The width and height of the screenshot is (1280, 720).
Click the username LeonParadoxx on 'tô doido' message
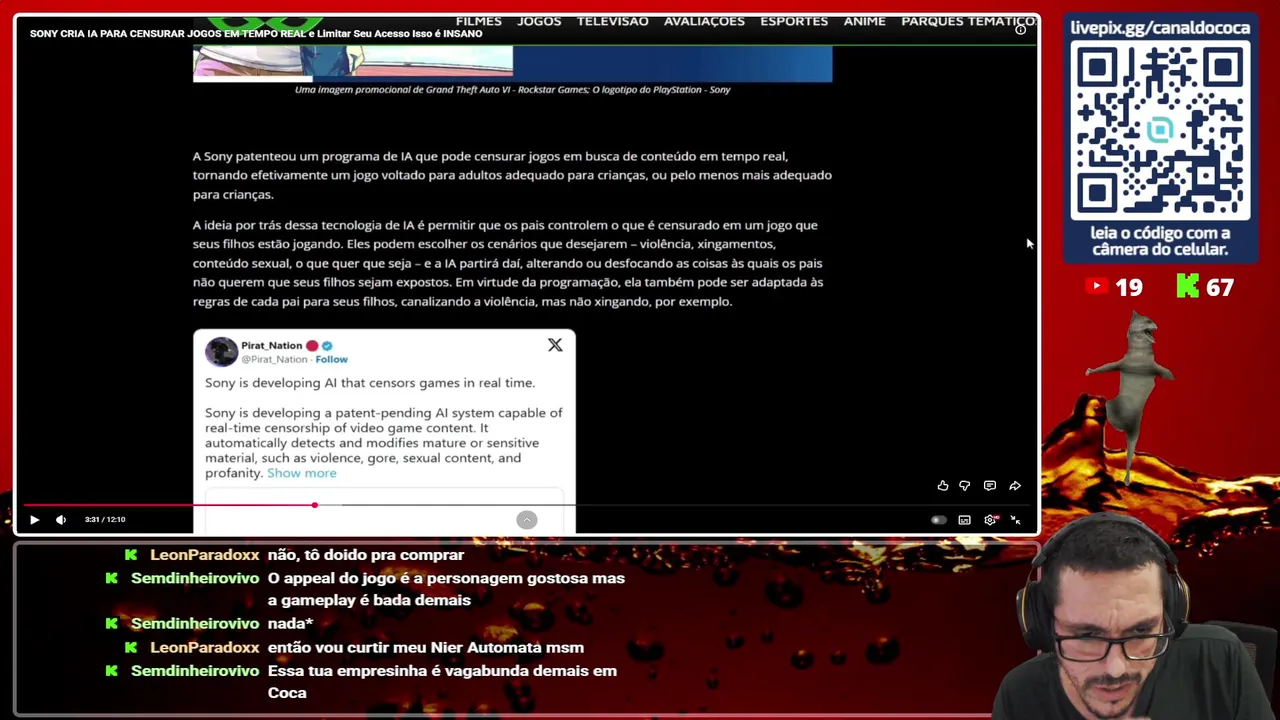tap(204, 555)
